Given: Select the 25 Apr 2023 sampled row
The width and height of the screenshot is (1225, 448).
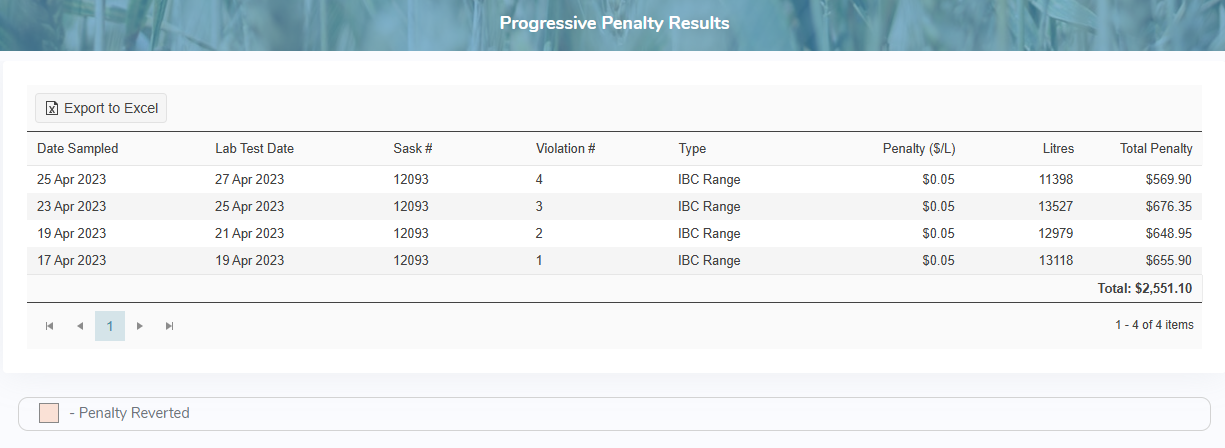Looking at the screenshot, I should [x=72, y=180].
